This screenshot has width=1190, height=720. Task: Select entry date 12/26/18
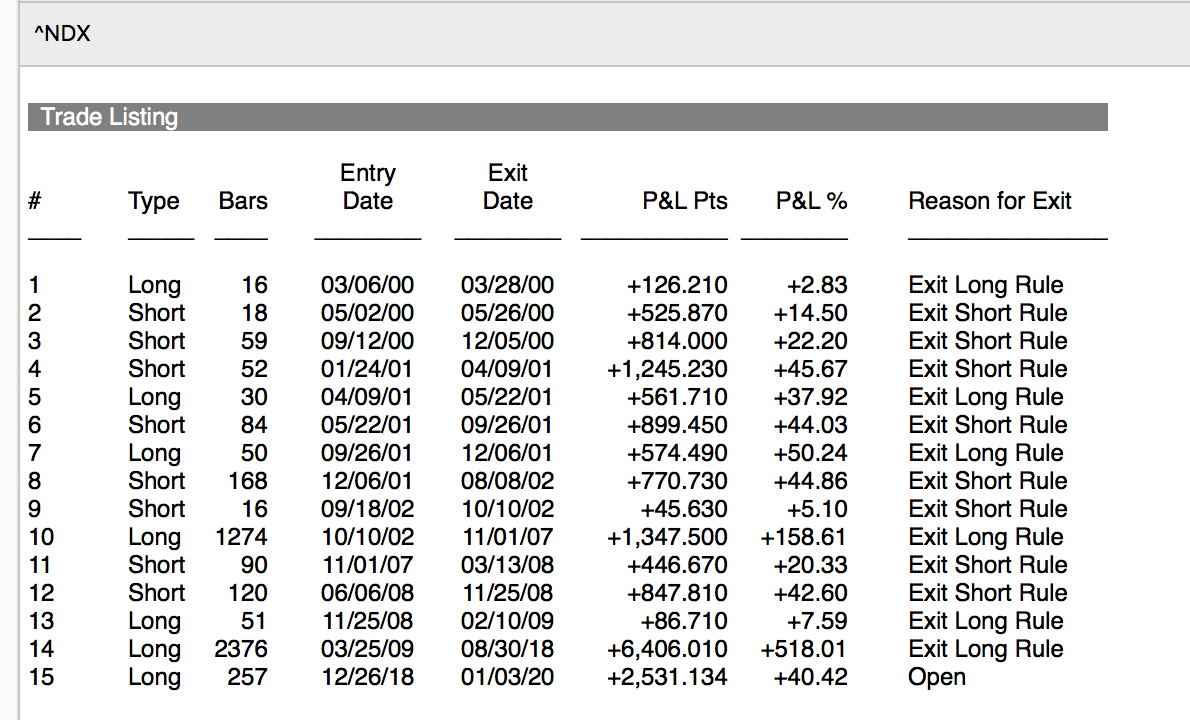367,677
